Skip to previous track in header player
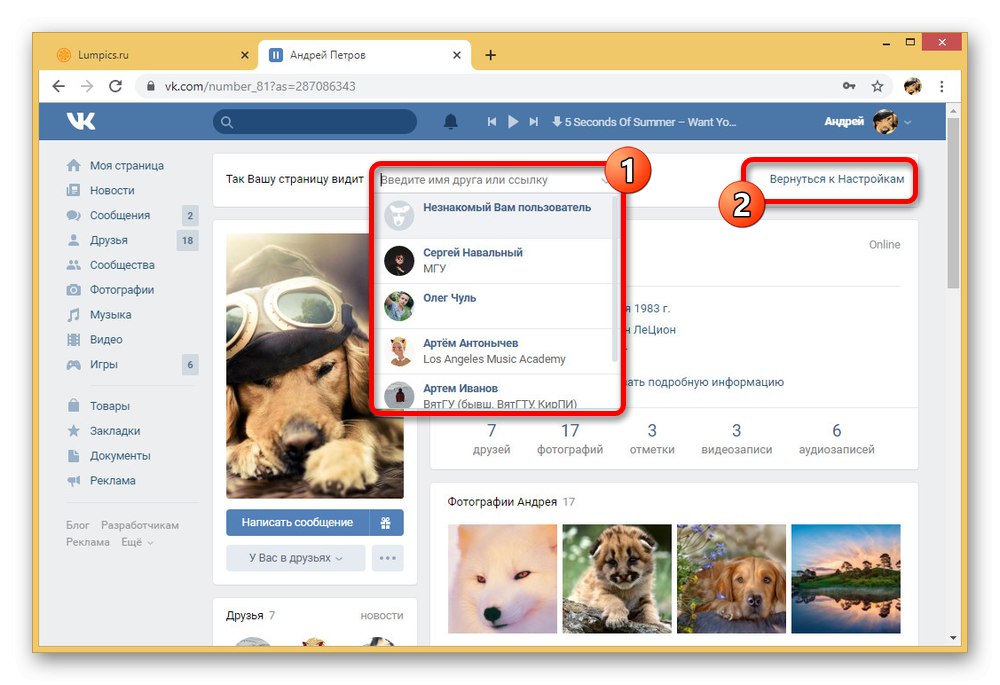Image resolution: width=1000 pixels, height=685 pixels. click(492, 121)
